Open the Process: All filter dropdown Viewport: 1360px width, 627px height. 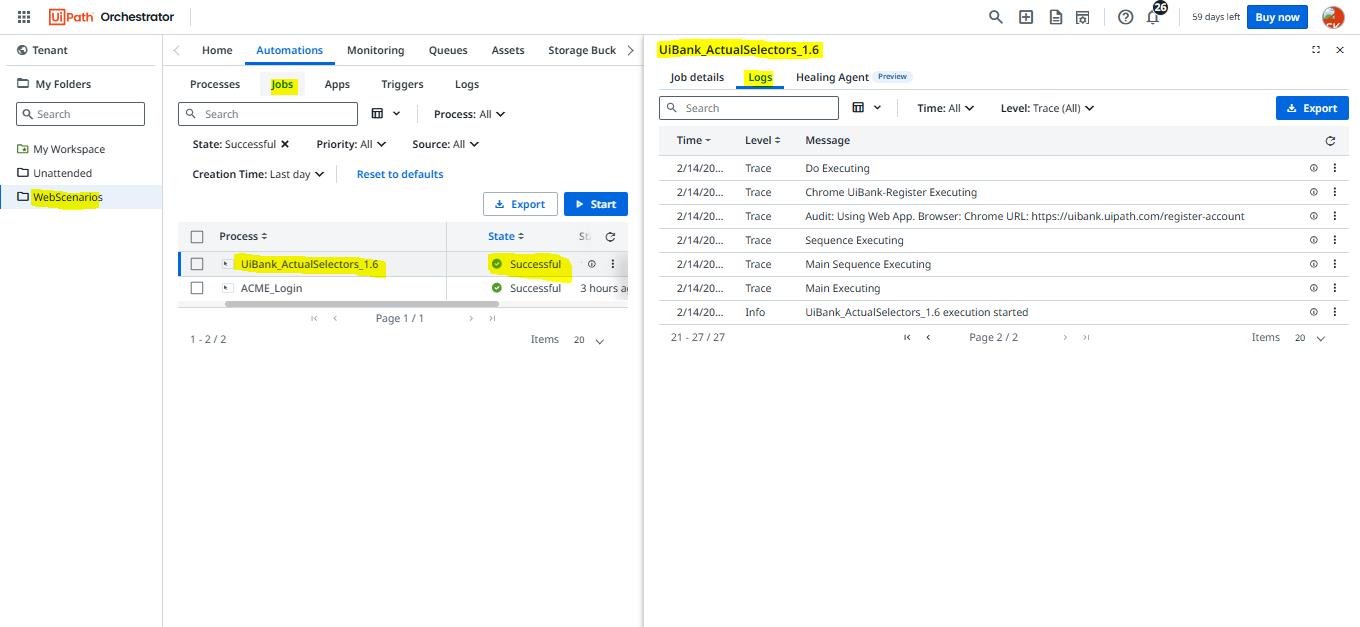click(x=468, y=113)
